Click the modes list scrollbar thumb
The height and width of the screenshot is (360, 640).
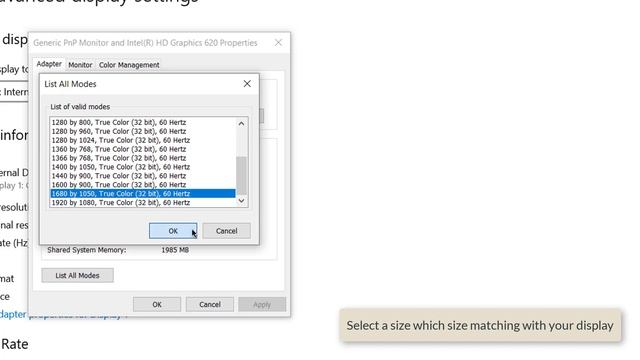[x=242, y=176]
